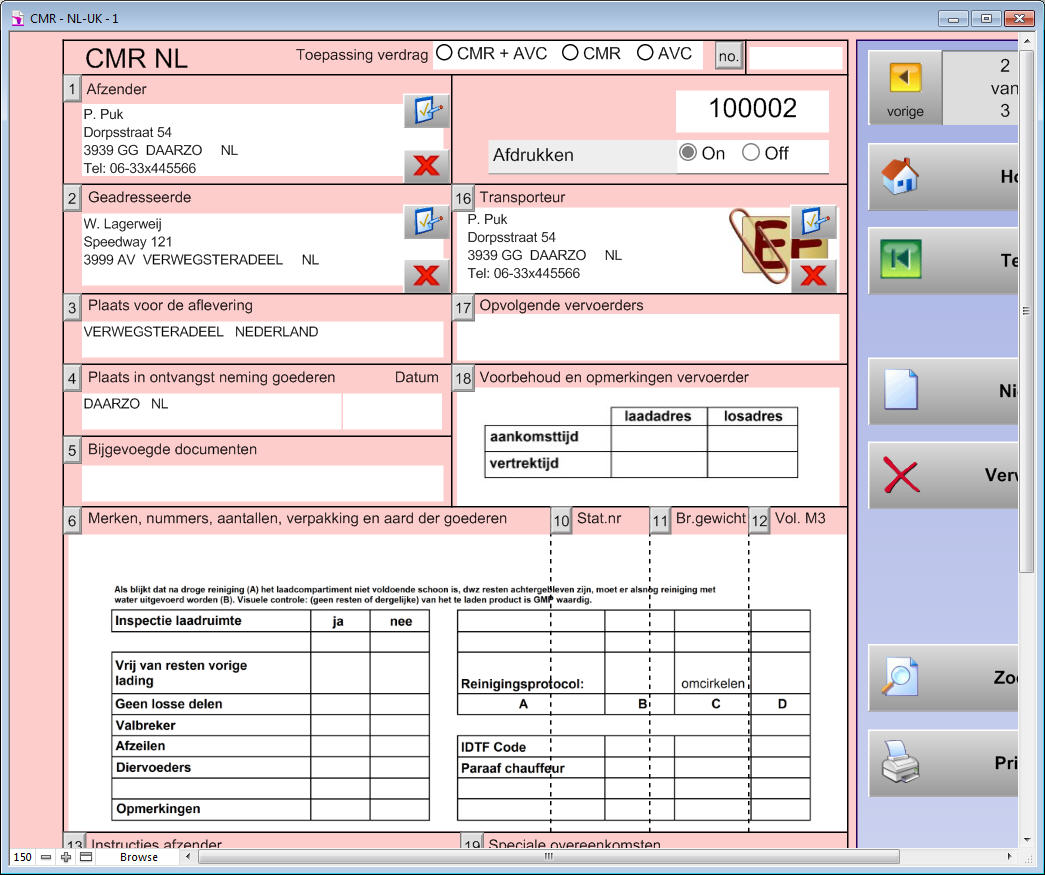Click the 'no.' button

728,57
